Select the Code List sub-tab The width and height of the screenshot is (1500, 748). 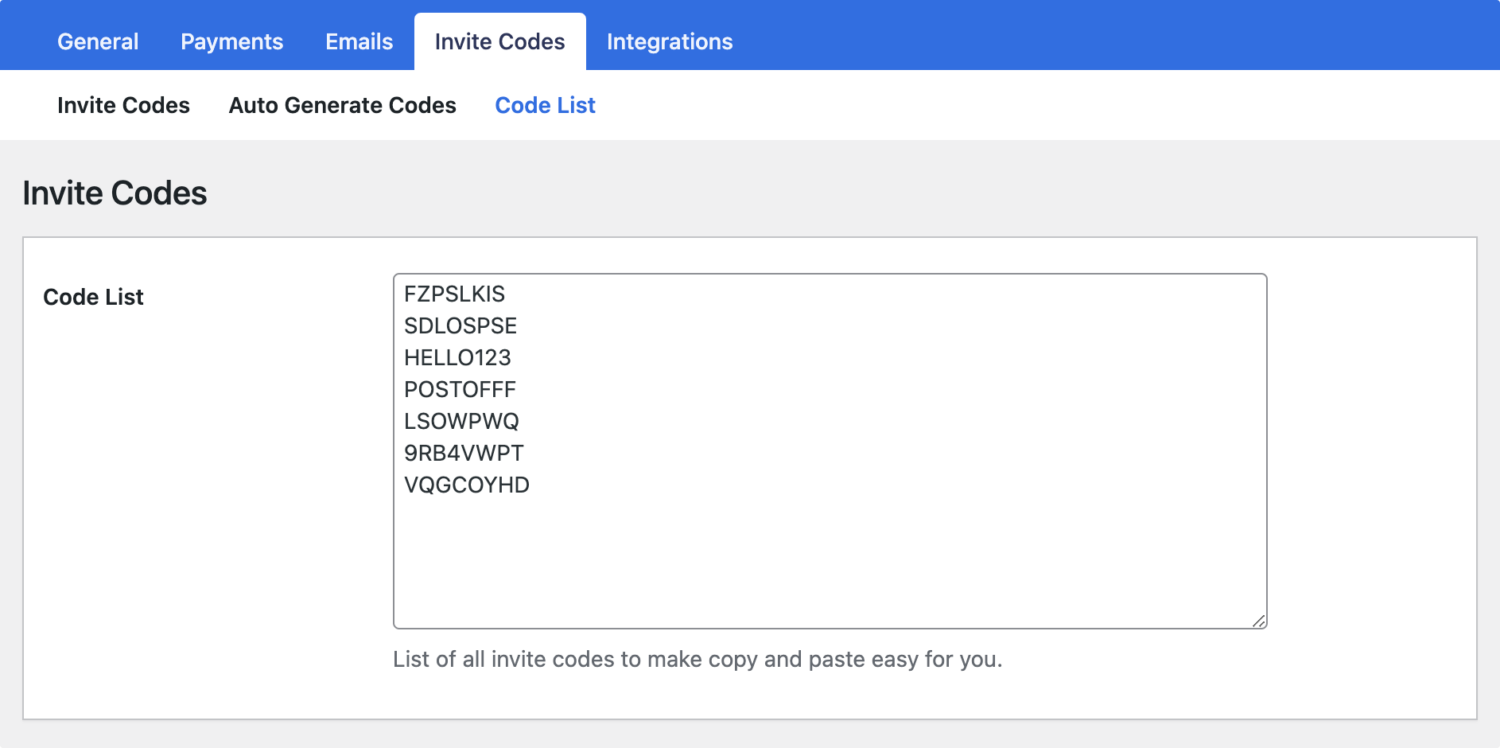[546, 105]
